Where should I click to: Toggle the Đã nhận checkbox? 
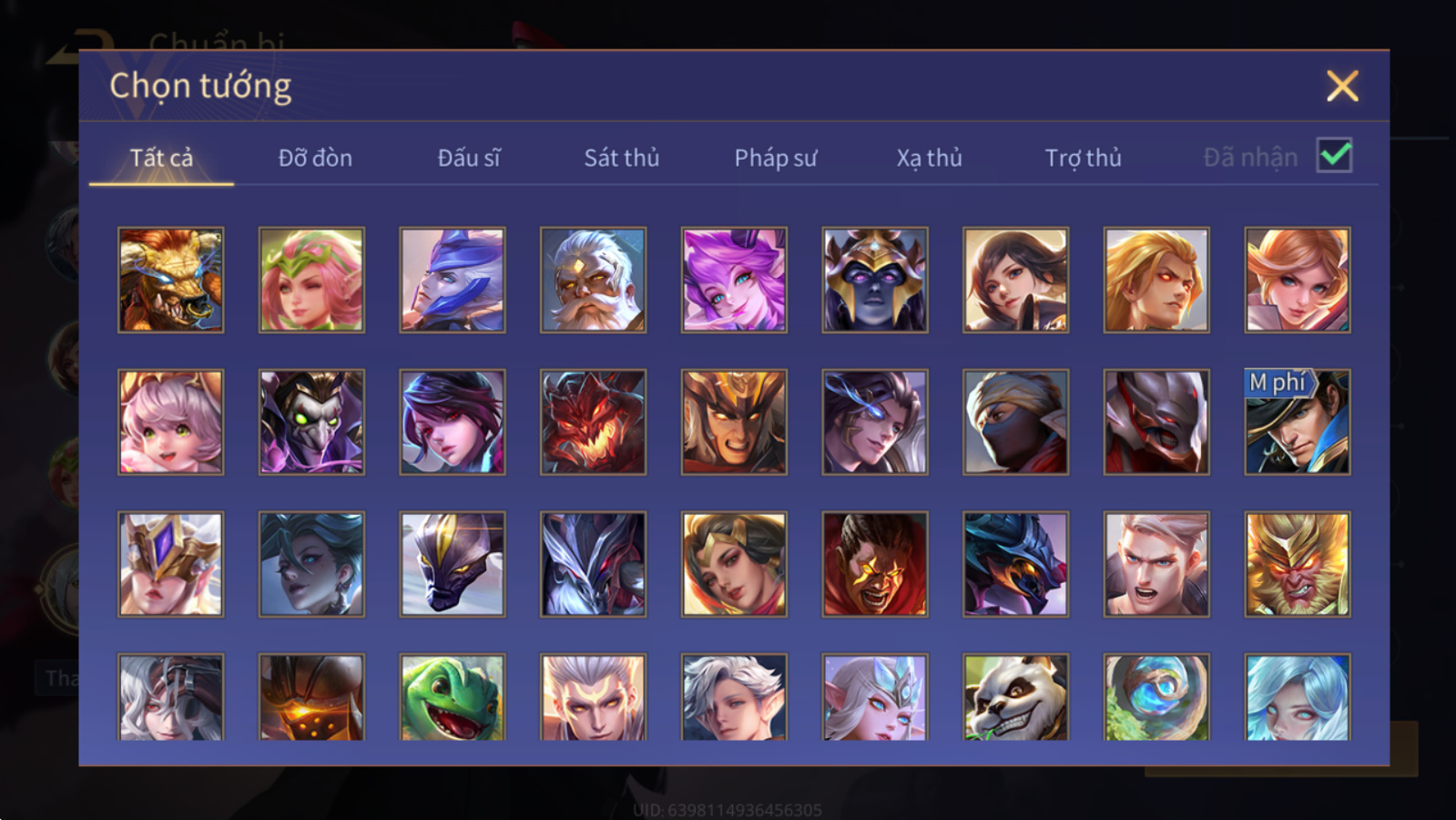[1335, 156]
